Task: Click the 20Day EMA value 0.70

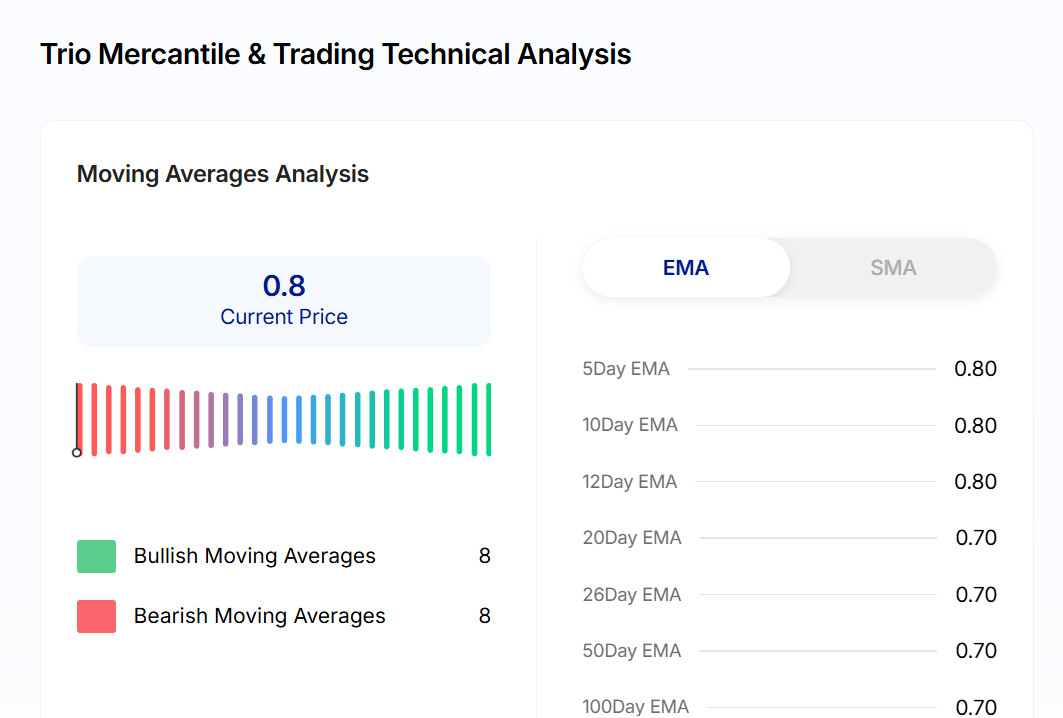Action: (975, 538)
